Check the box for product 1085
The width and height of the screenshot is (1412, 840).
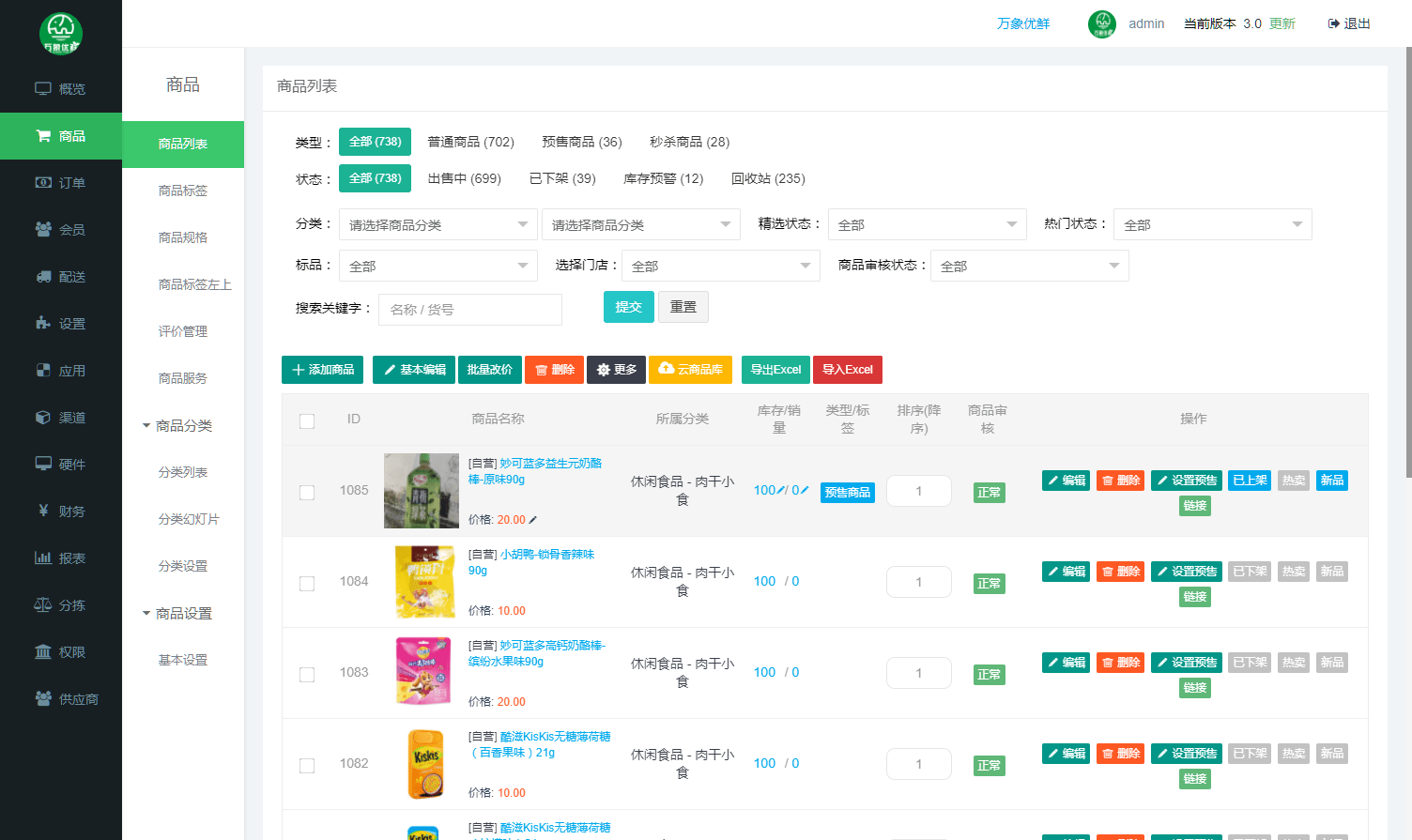click(x=307, y=492)
